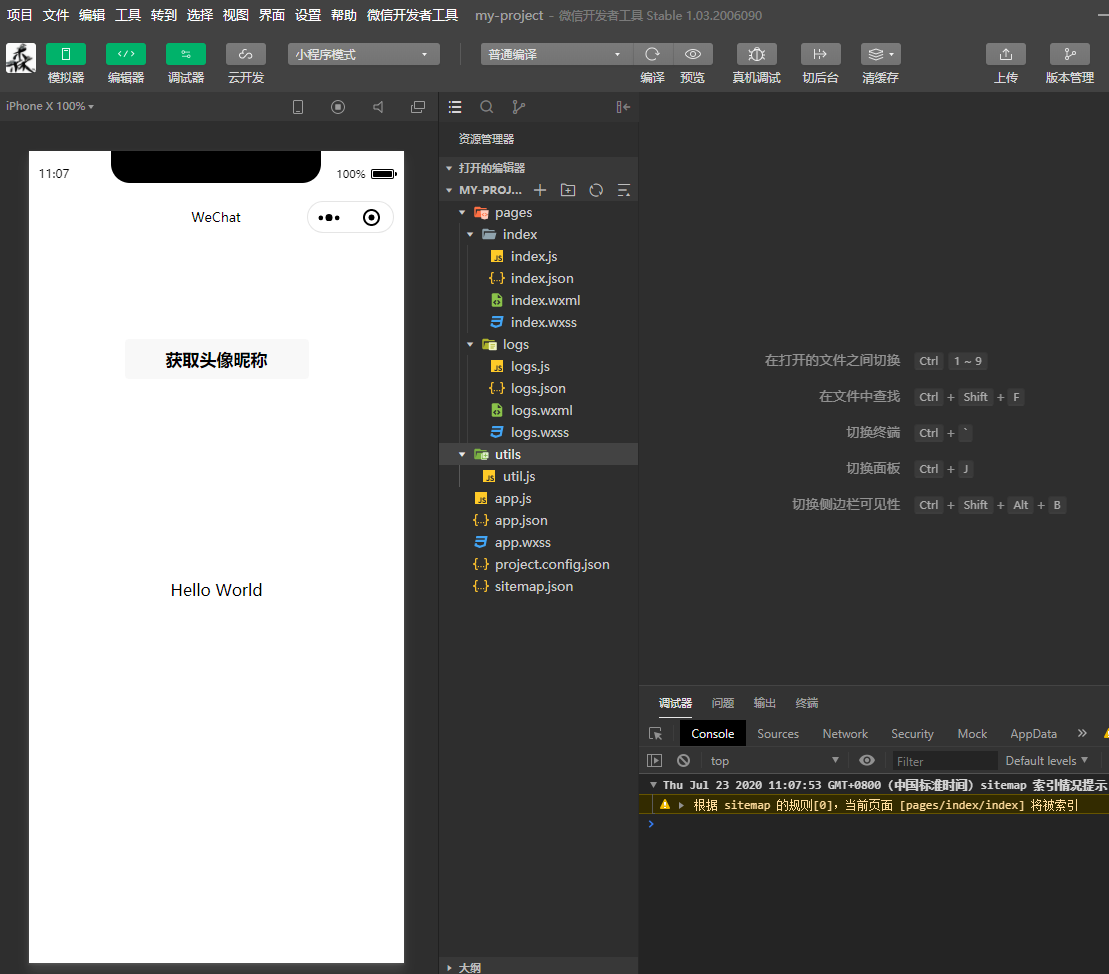Viewport: 1109px width, 974px height.
Task: Collapse the sidebar panel
Action: pyautogui.click(x=623, y=107)
